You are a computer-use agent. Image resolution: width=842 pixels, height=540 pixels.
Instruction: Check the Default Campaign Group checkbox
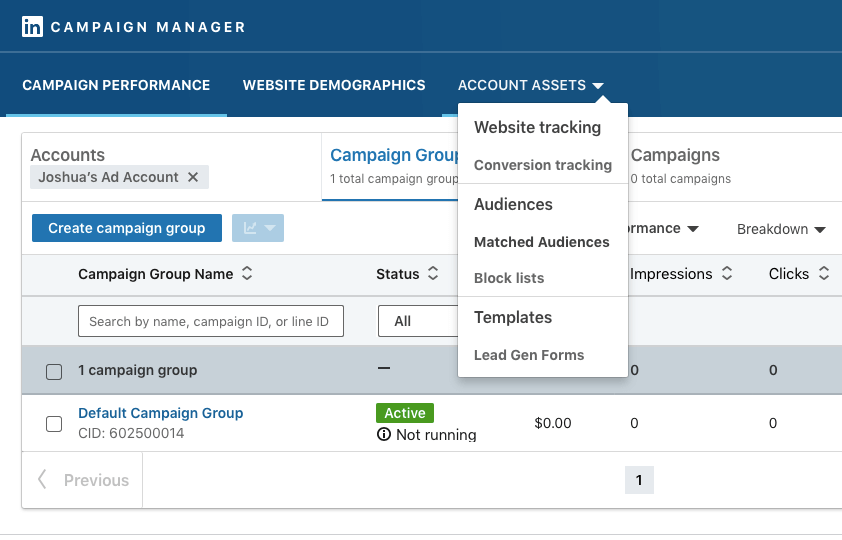[x=54, y=424]
